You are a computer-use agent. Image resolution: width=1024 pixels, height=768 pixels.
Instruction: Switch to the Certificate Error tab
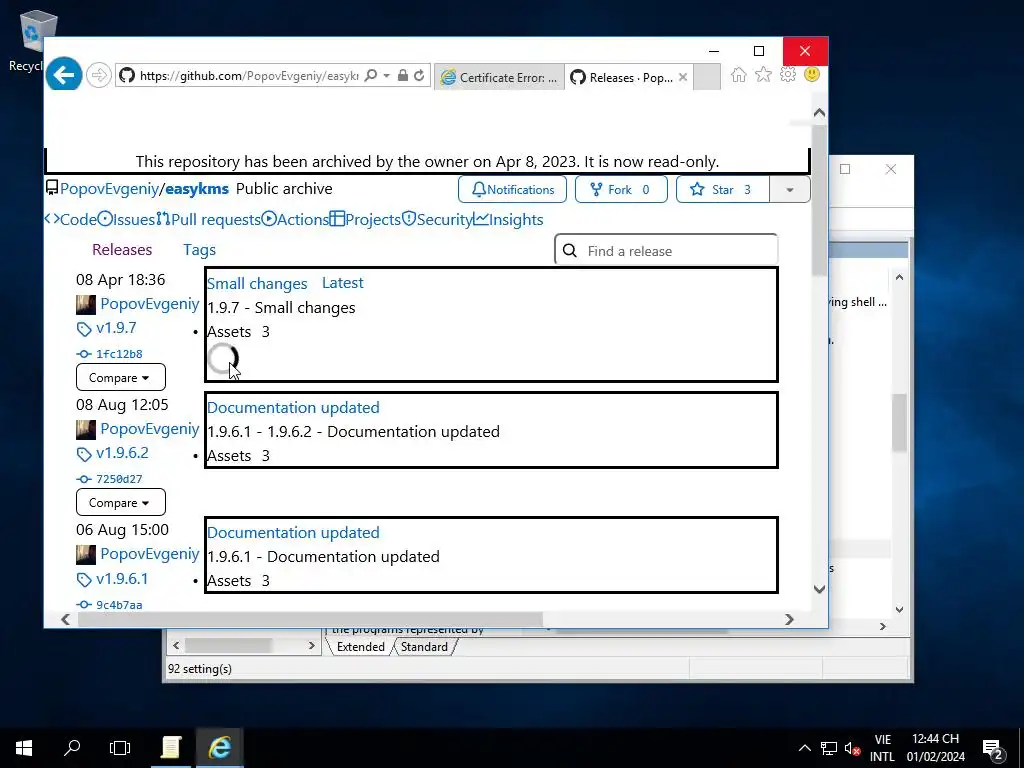[499, 77]
